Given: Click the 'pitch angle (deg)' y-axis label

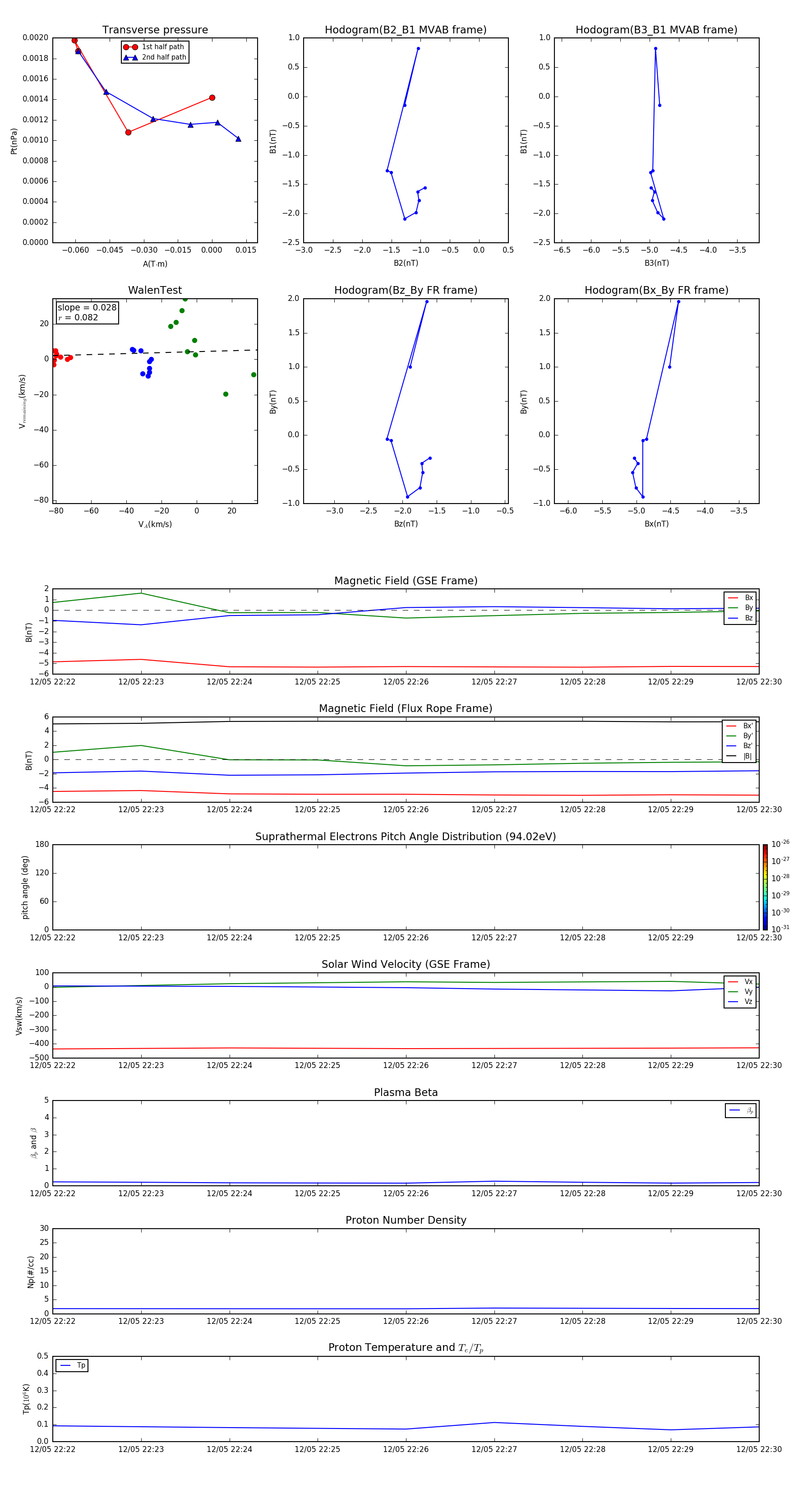Looking at the screenshot, I should (x=25, y=887).
